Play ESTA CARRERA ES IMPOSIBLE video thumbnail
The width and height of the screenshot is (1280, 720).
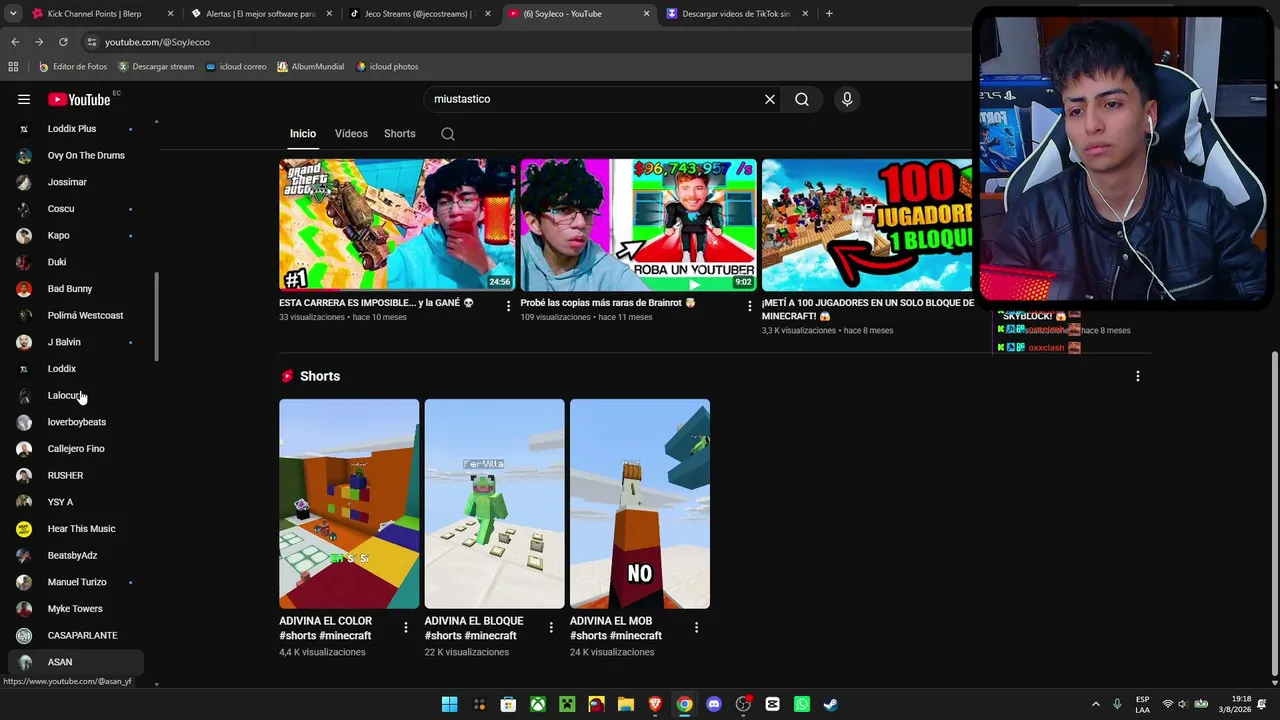pos(397,225)
